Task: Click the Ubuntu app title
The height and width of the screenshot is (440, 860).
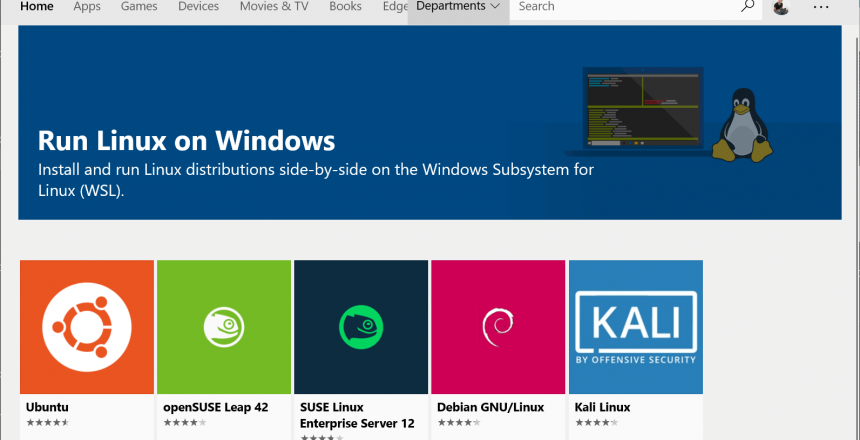Action: click(x=47, y=408)
